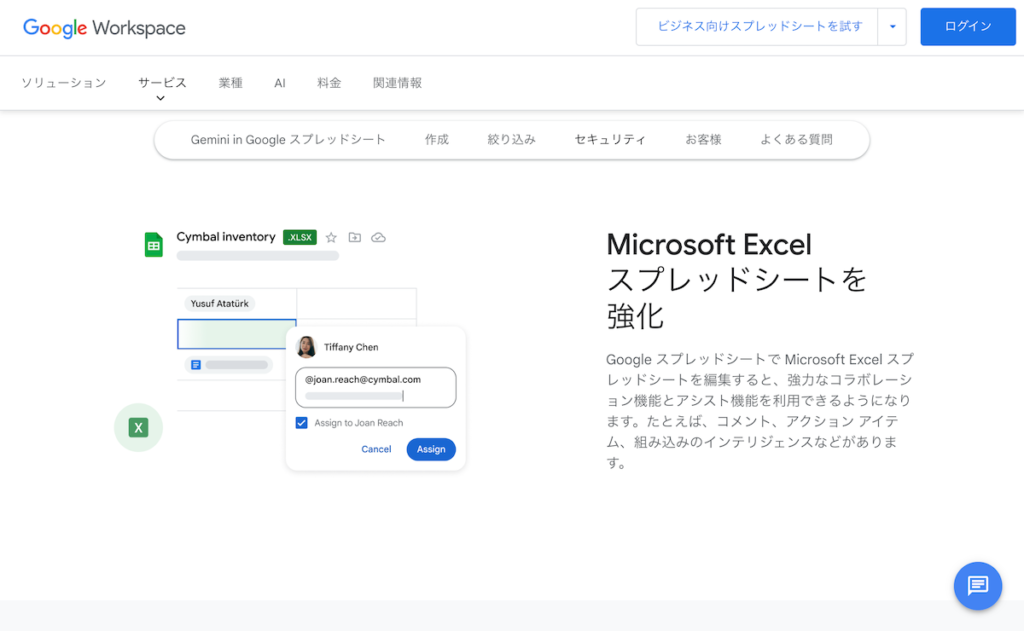
Task: Select the AI menu item
Action: coord(280,83)
